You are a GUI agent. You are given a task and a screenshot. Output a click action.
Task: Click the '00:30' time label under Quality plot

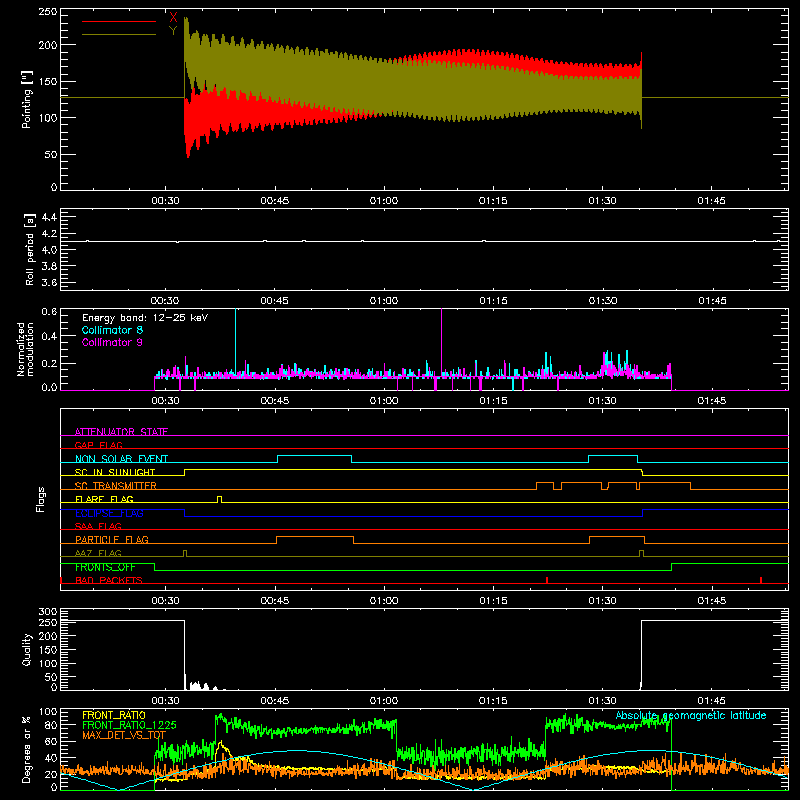[165, 701]
